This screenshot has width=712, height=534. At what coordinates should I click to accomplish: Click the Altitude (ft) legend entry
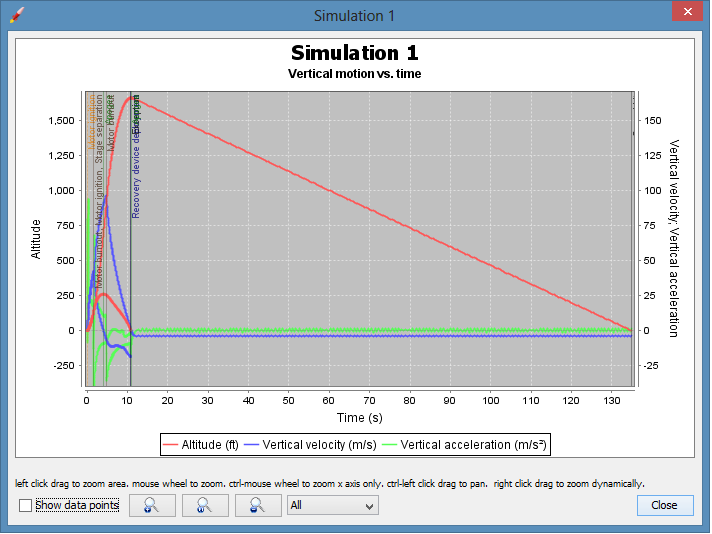pos(201,445)
